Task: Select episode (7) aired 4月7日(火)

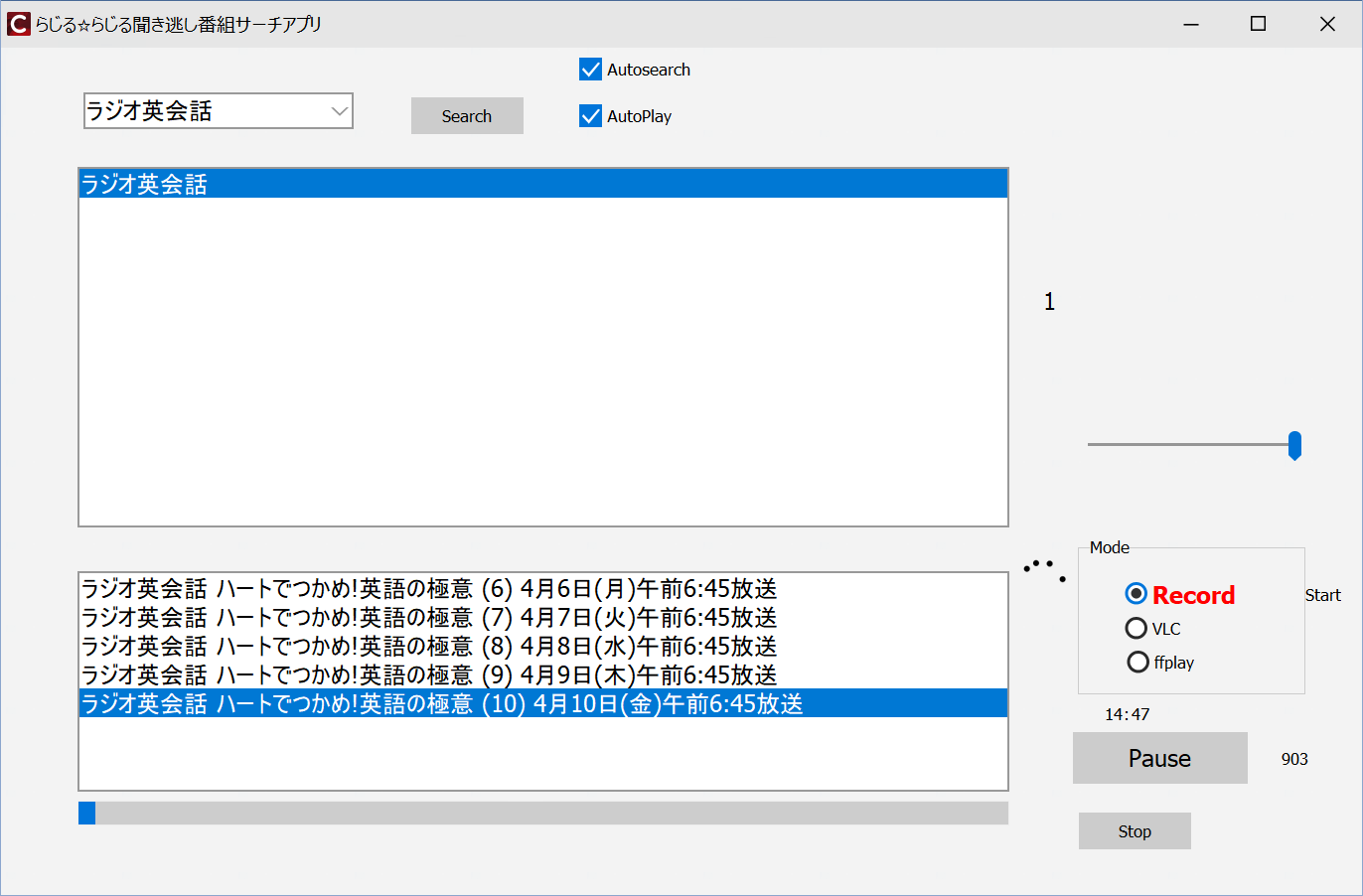Action: pyautogui.click(x=429, y=618)
